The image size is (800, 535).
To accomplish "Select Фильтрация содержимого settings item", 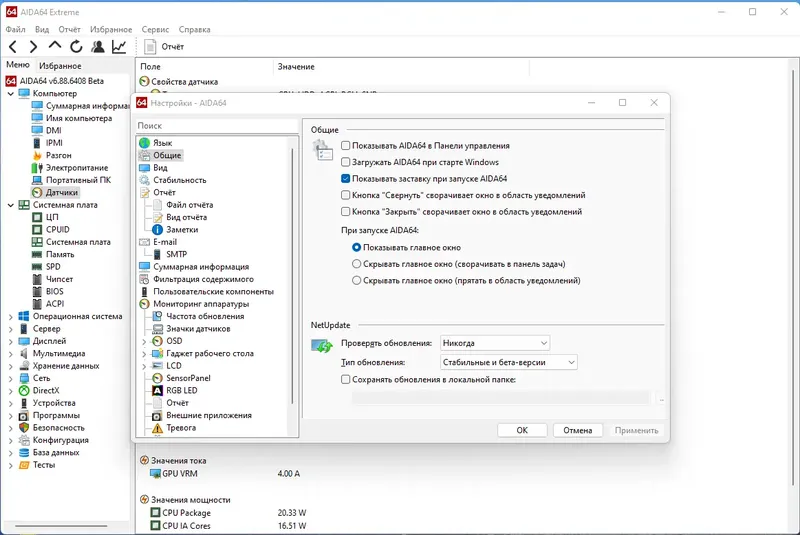I will [x=203, y=279].
